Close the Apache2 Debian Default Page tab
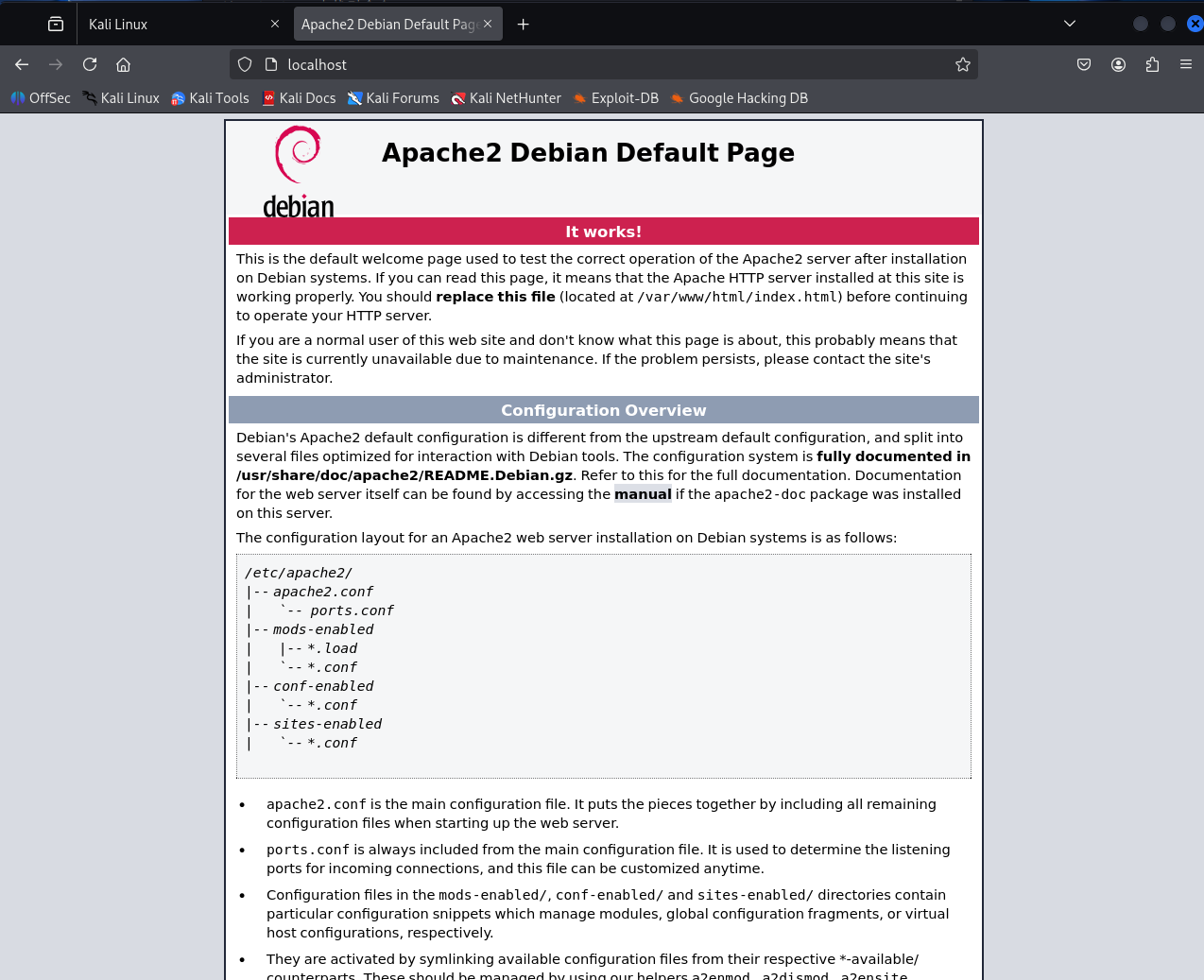This screenshot has height=980, width=1204. (x=488, y=24)
